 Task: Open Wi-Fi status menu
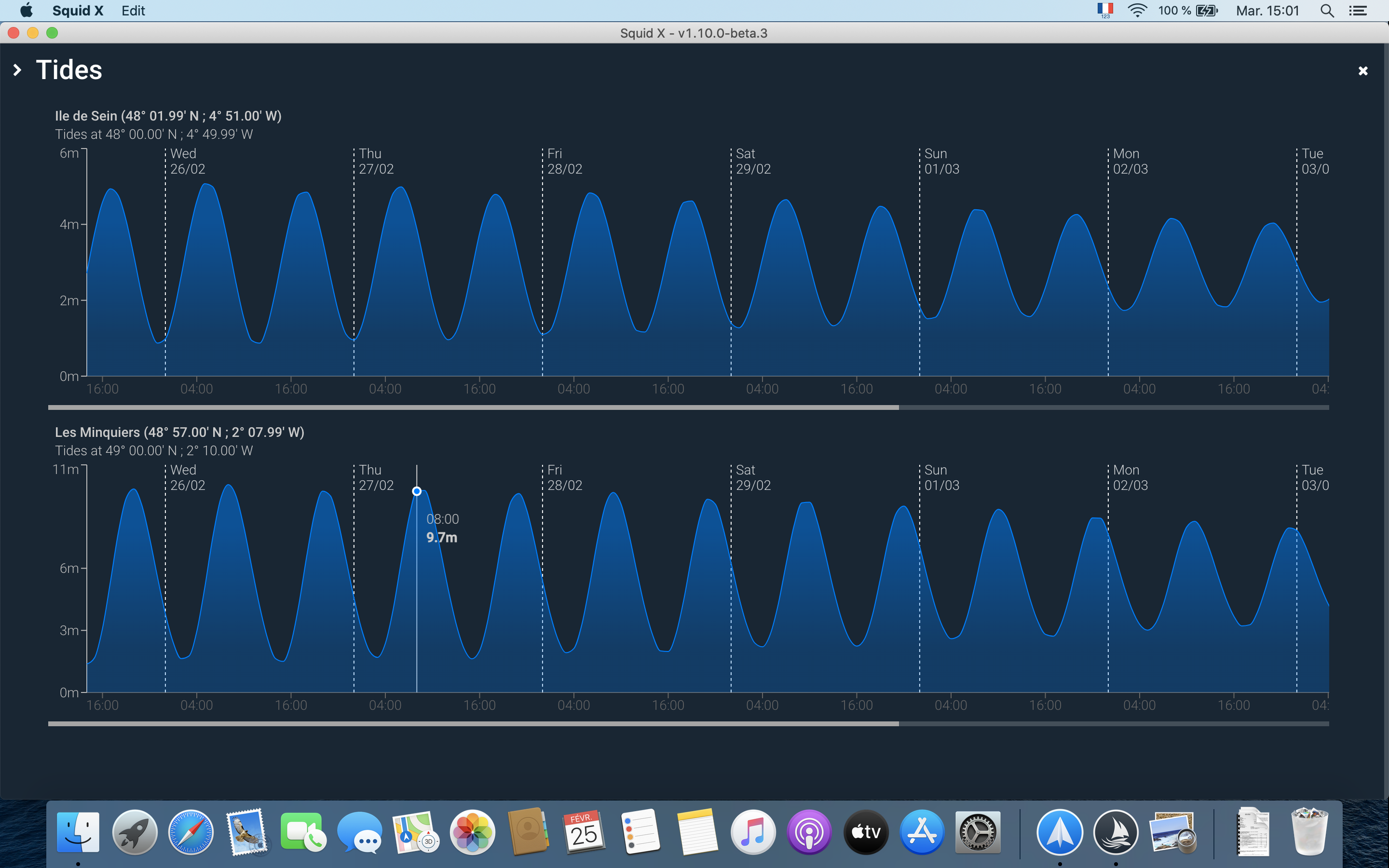(1136, 10)
